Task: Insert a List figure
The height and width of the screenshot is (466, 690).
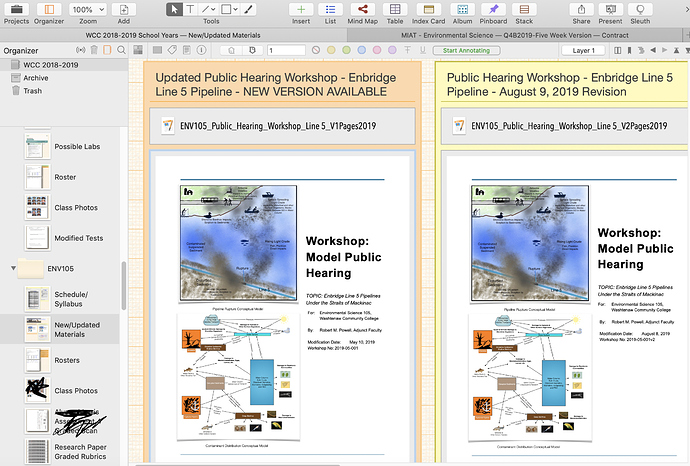Action: (330, 9)
